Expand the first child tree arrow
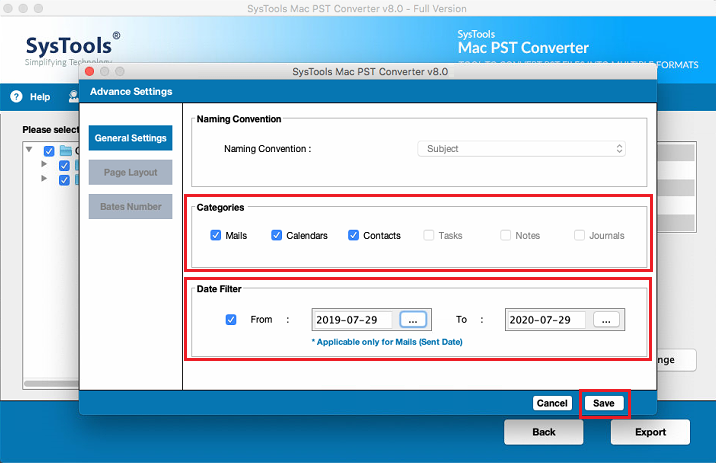Screen dimensions: 716x463 (x=44, y=163)
